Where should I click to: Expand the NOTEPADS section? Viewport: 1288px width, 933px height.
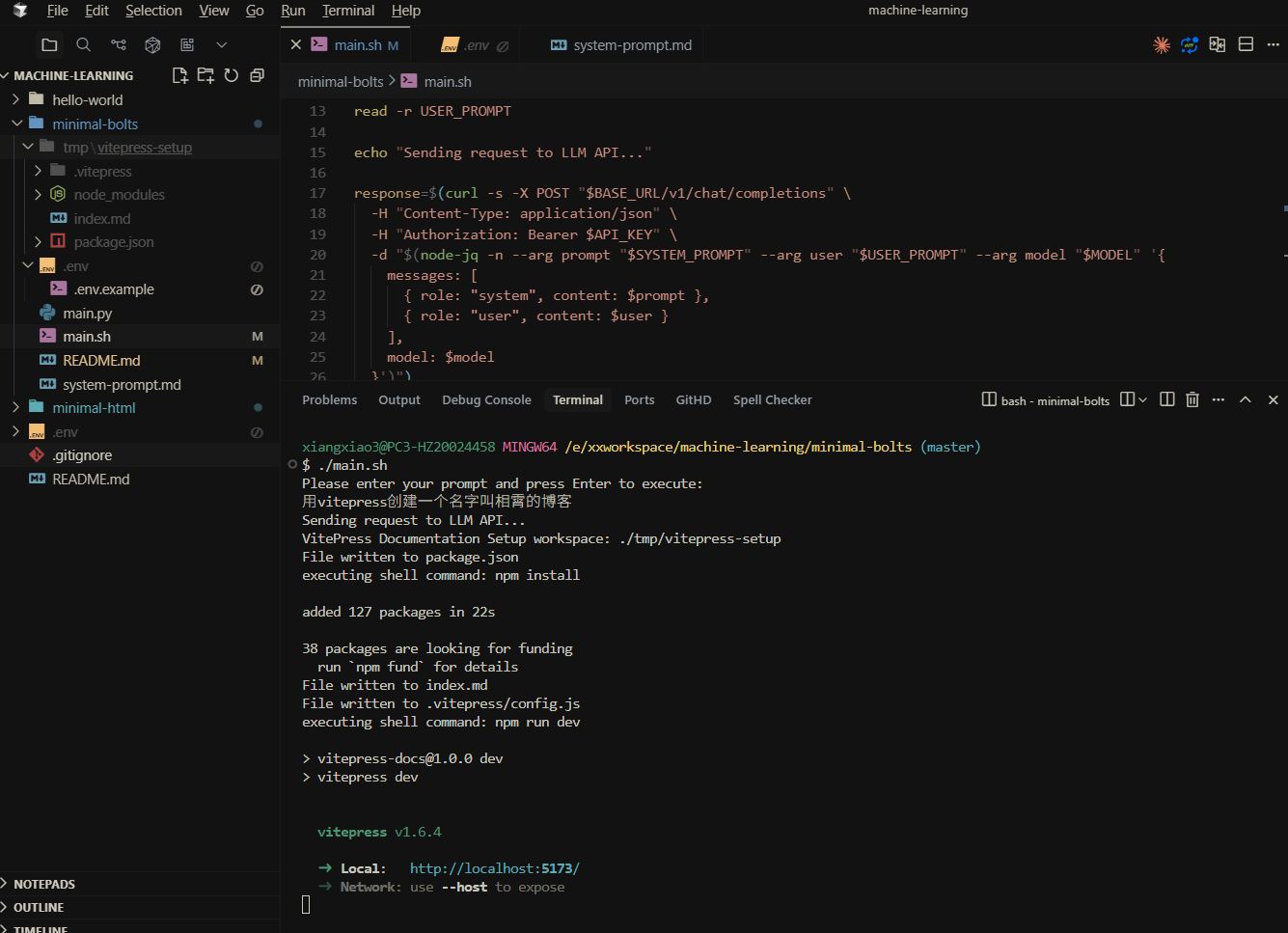click(x=44, y=884)
